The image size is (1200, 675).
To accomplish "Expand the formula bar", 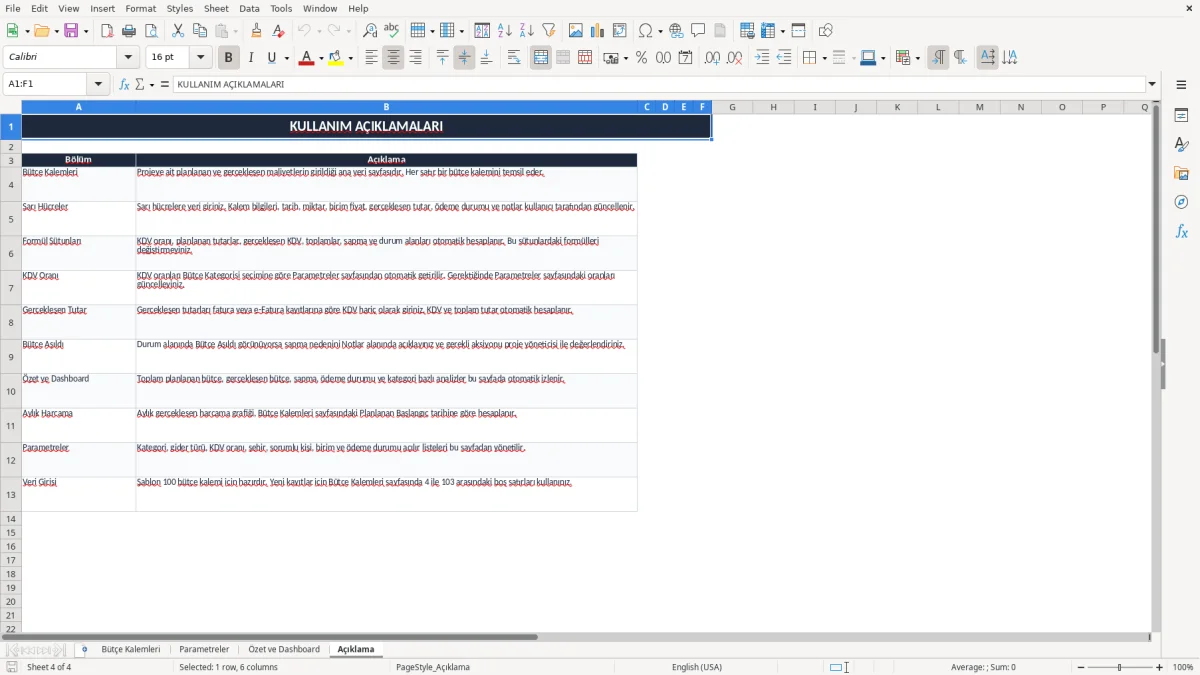I will (1152, 84).
